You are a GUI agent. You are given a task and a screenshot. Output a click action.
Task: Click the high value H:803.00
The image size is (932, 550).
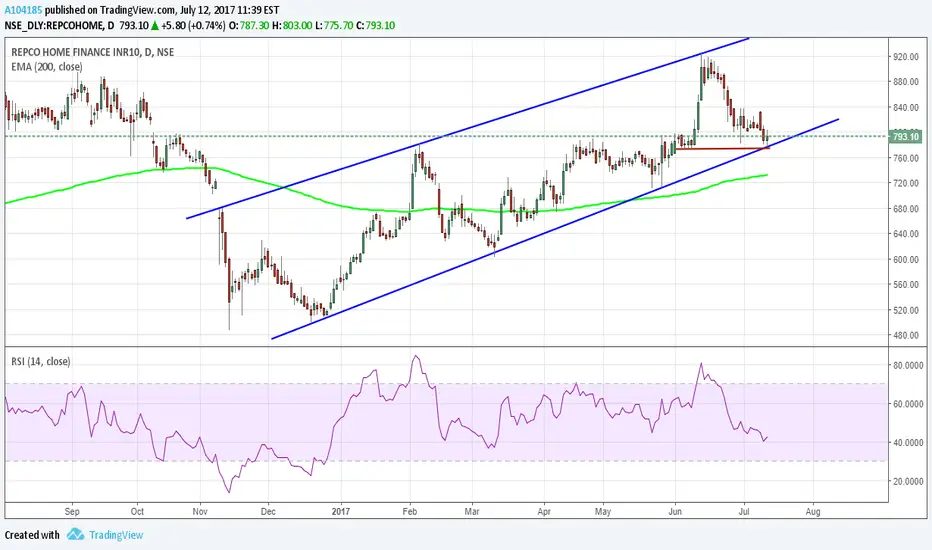pos(292,26)
